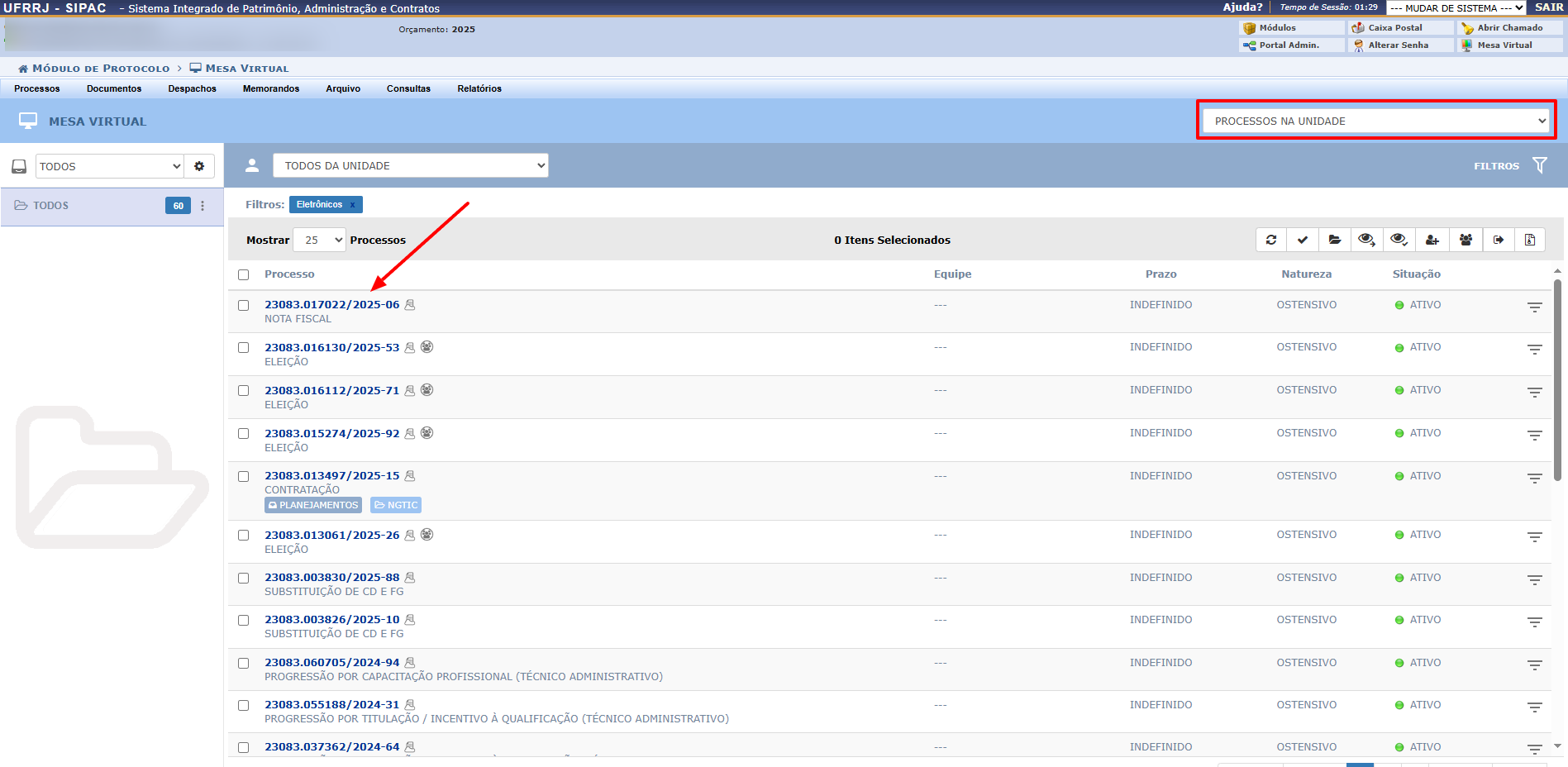This screenshot has height=767, width=1568.
Task: Open process link 23083.016130/2025-53
Action: coord(331,348)
